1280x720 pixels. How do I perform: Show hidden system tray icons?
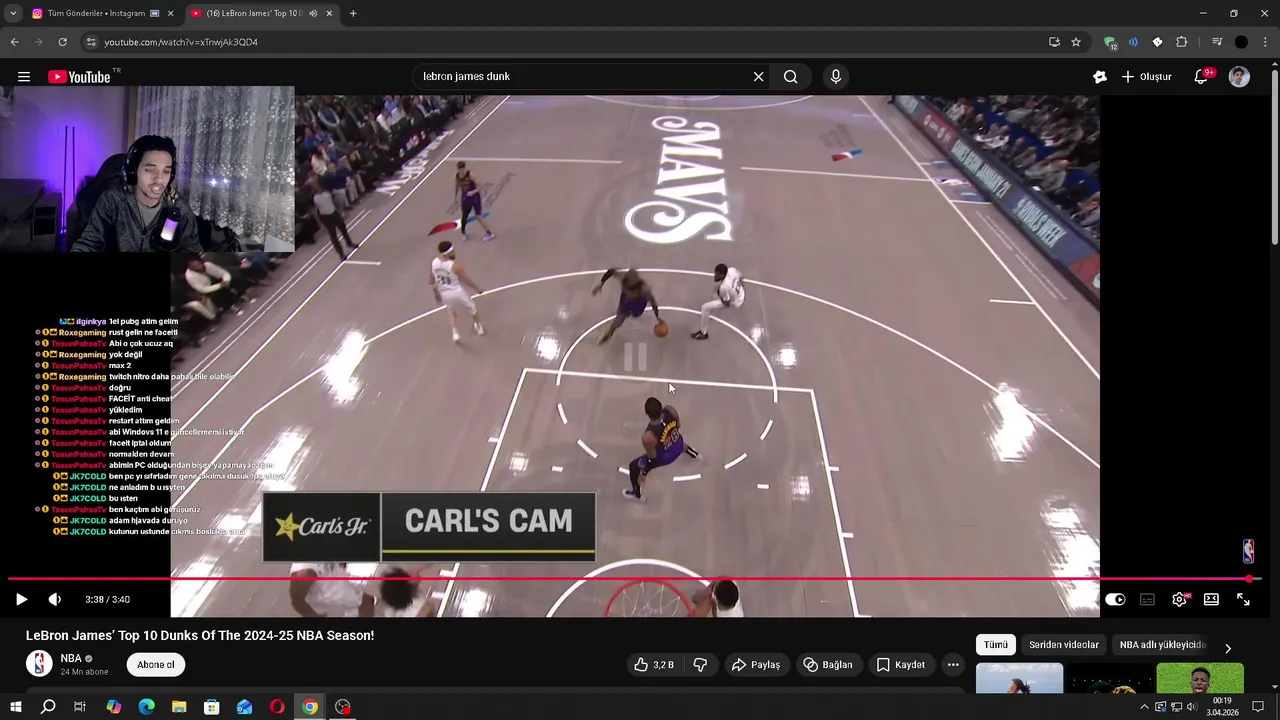coord(1144,707)
